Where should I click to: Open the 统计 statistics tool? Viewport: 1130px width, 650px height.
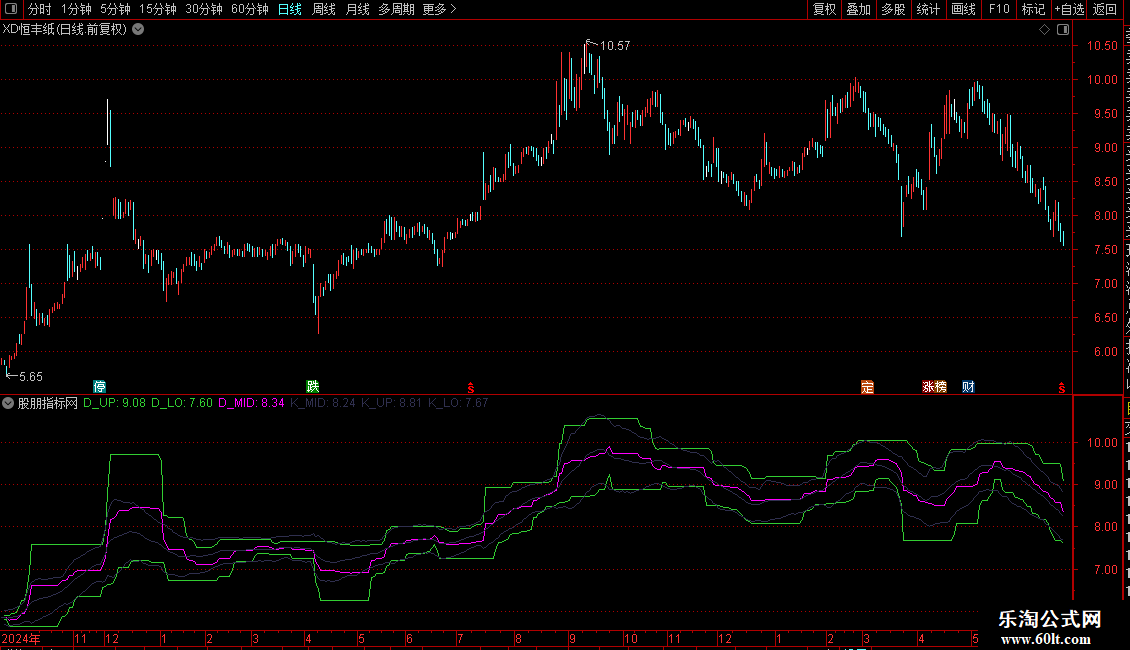[928, 9]
